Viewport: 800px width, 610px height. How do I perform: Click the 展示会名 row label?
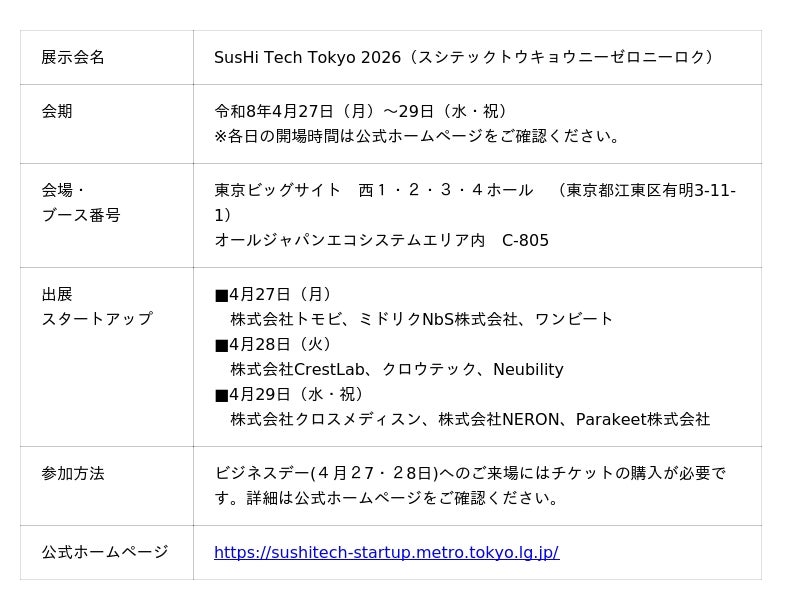[73, 57]
